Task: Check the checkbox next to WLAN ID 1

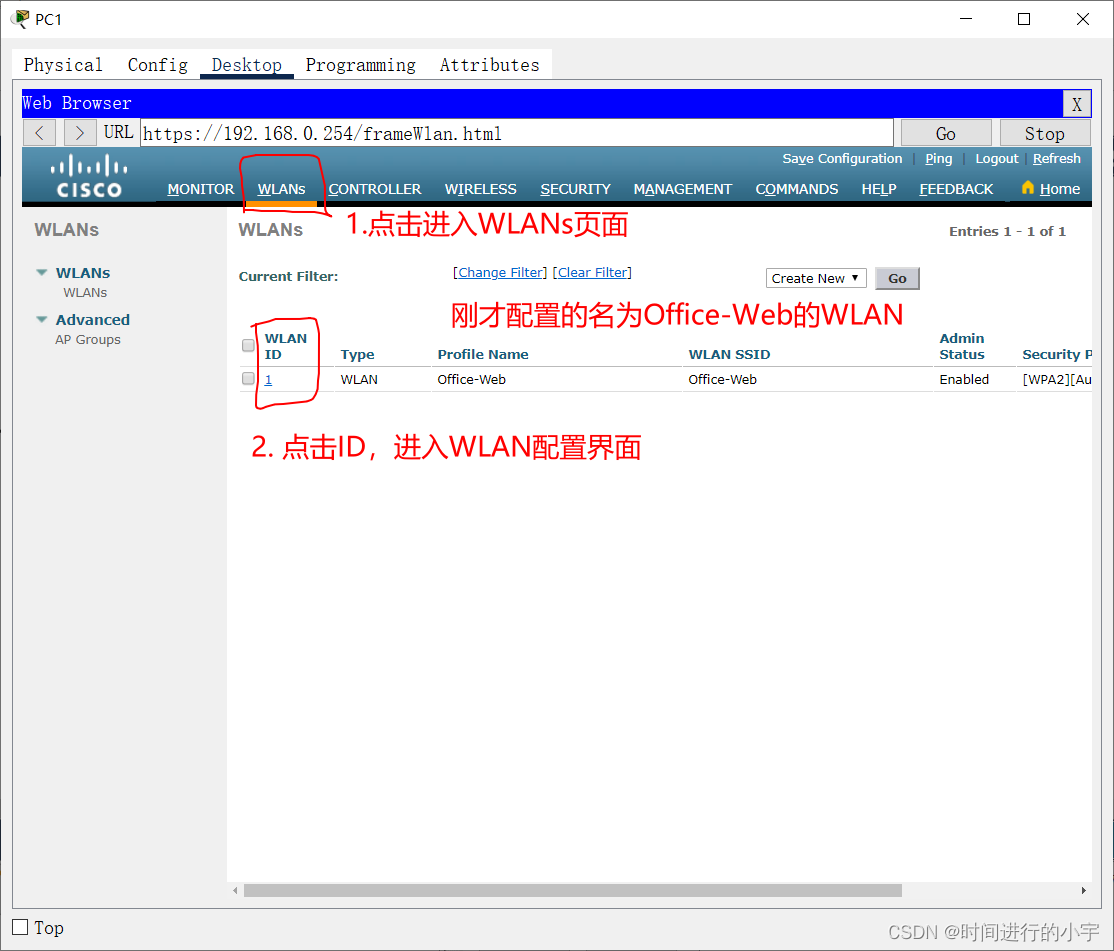Action: pos(248,378)
